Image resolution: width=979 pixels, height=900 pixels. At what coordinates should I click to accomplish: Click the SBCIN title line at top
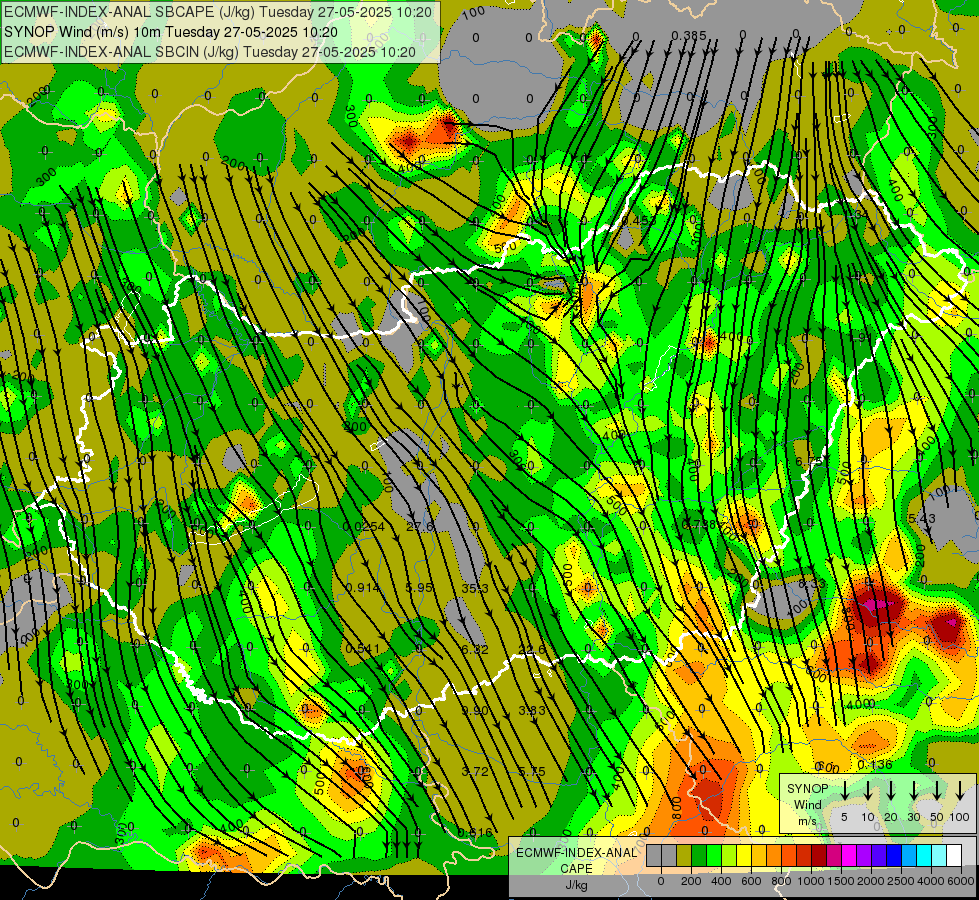(210, 52)
